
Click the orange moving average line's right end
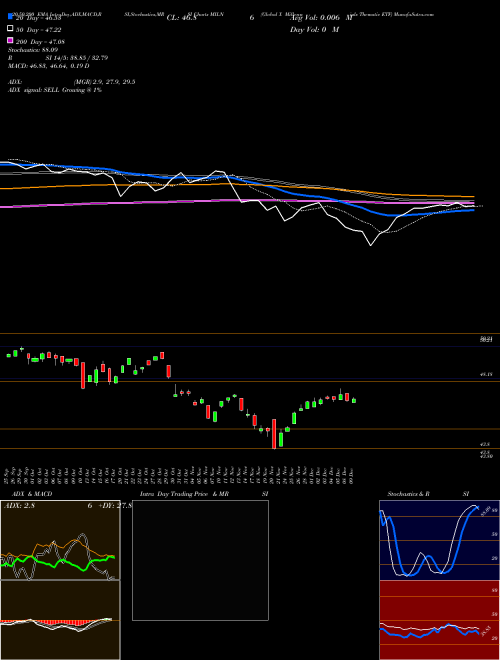coord(472,197)
